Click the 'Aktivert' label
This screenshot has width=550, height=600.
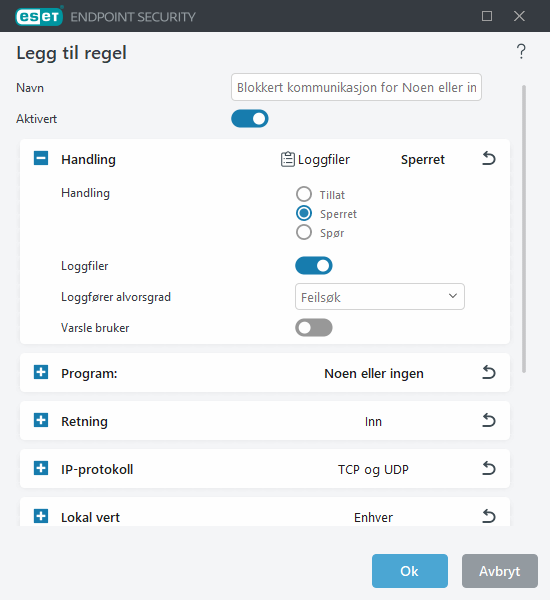coord(36,119)
